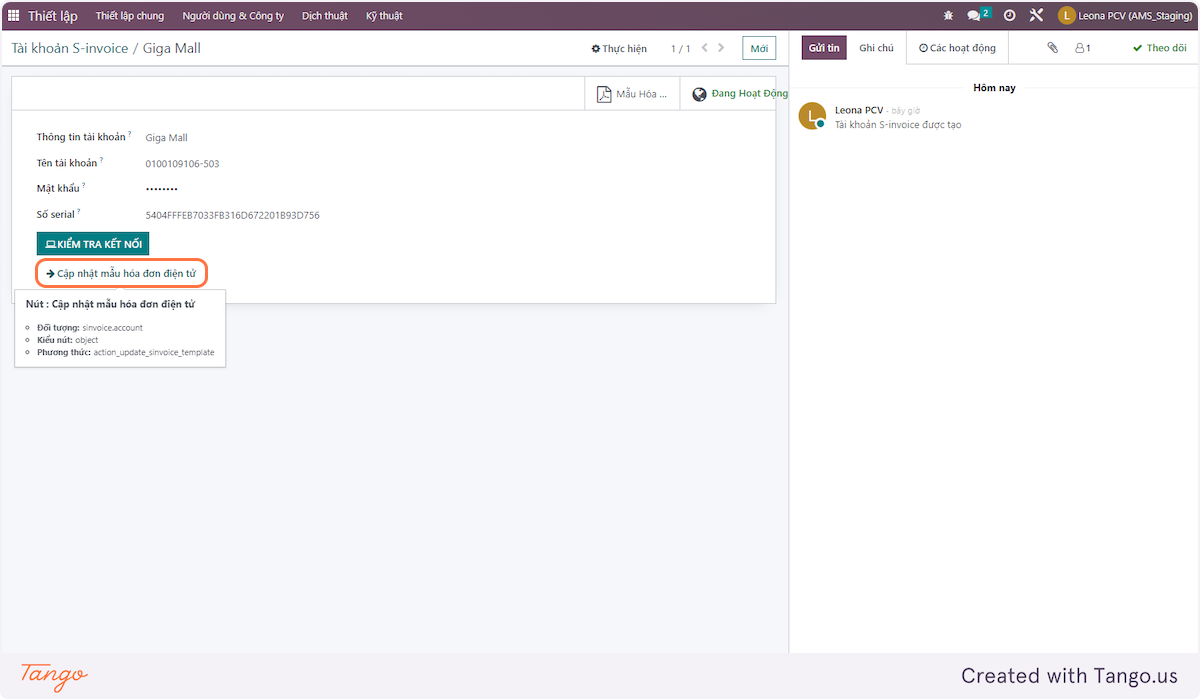1200x699 pixels.
Task: Click Leona PCV avatar in chatter
Action: (x=812, y=116)
